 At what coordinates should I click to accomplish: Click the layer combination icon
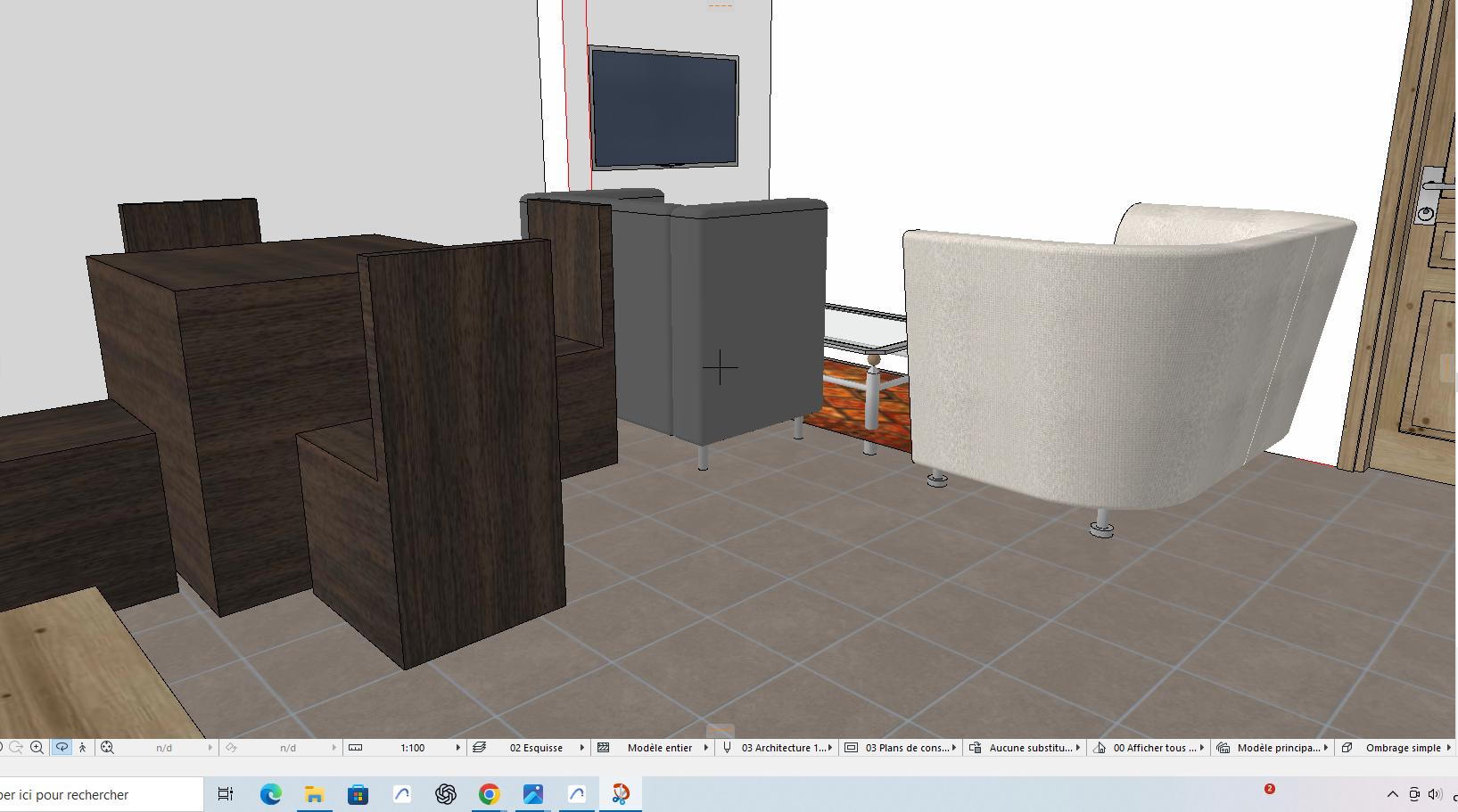[480, 748]
